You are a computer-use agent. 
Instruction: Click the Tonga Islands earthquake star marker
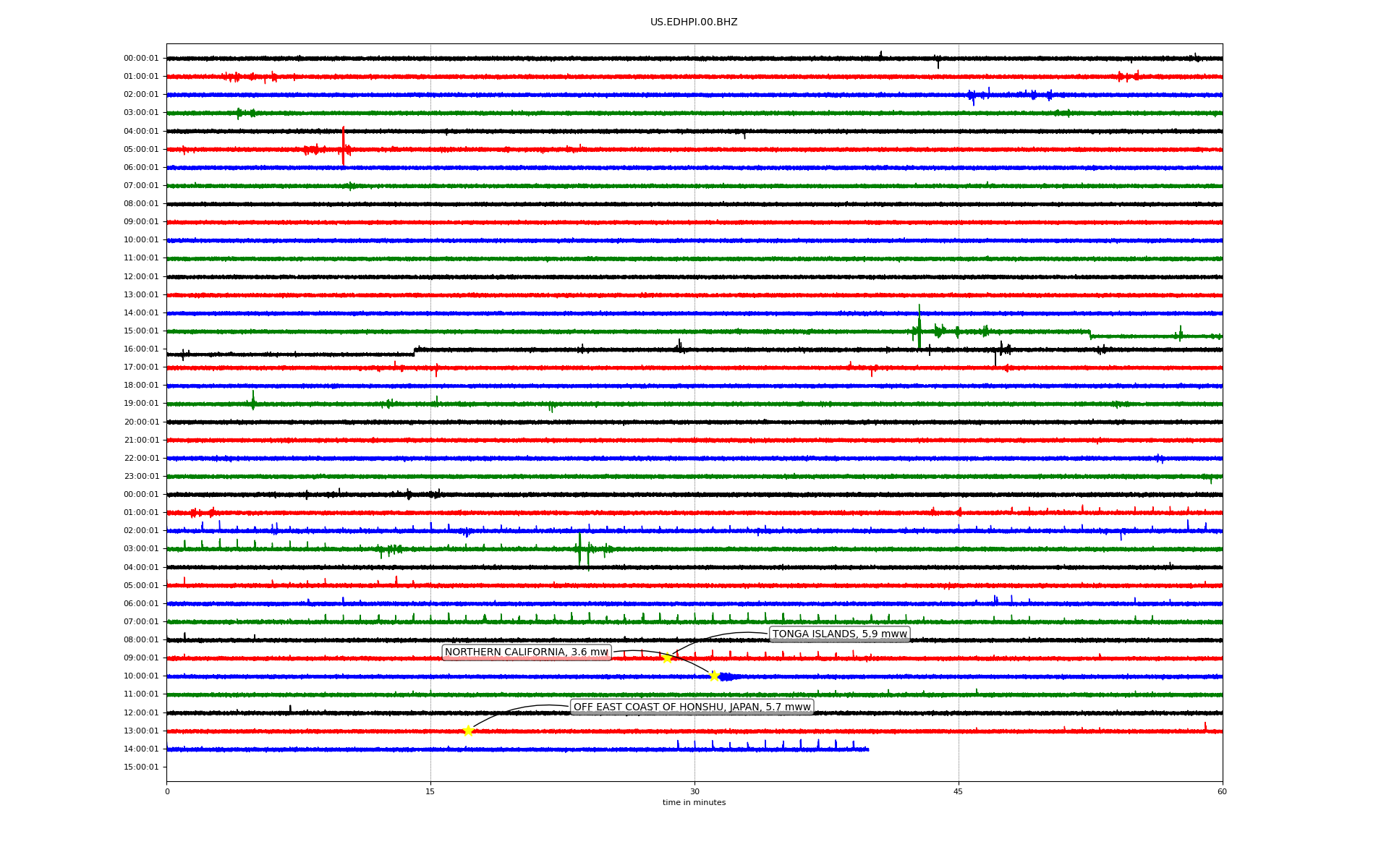667,658
